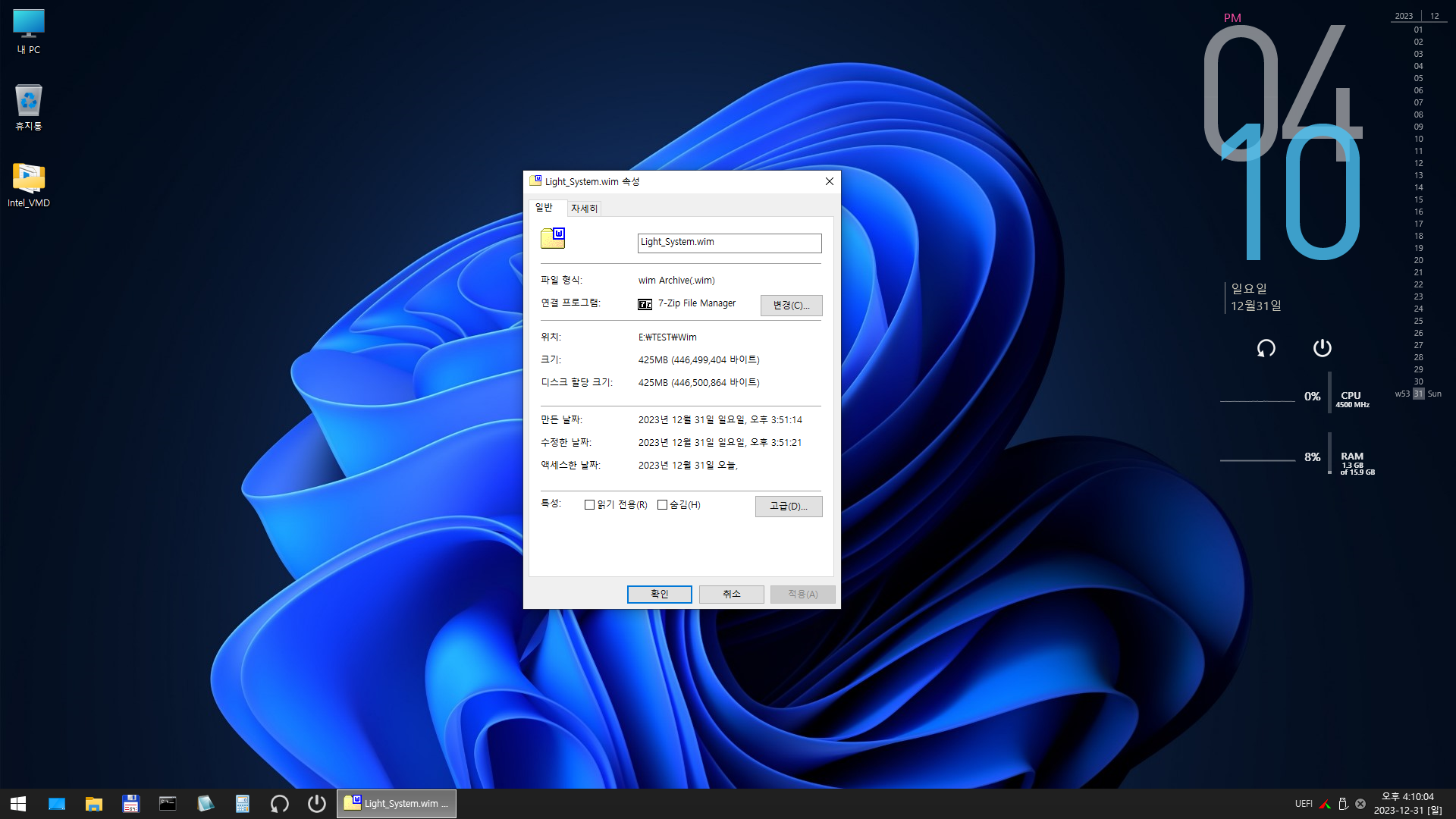The height and width of the screenshot is (819, 1456).
Task: Click the disabled 적용(A) button
Action: 802,595
